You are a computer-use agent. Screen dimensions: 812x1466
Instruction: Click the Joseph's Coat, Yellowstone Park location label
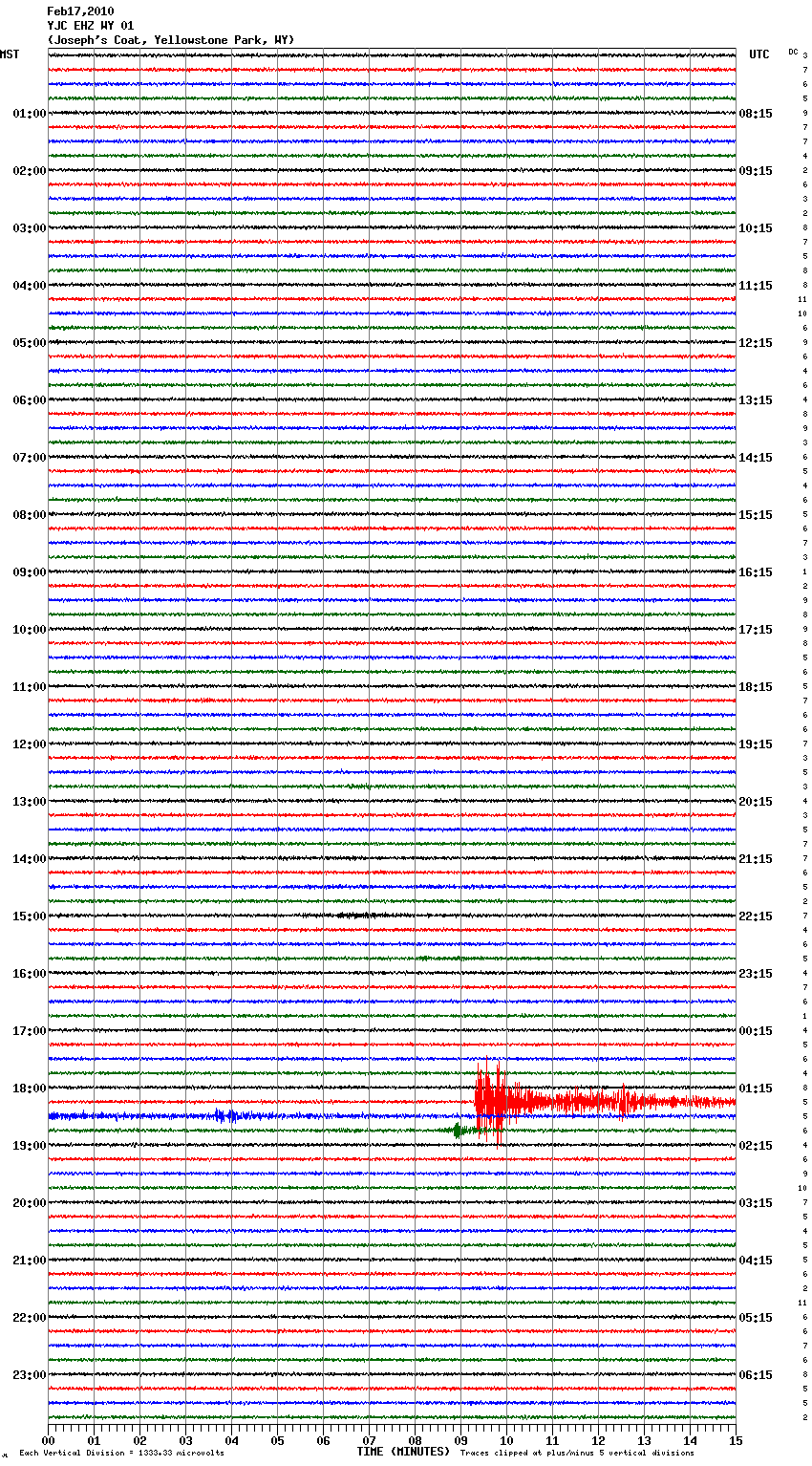point(171,40)
